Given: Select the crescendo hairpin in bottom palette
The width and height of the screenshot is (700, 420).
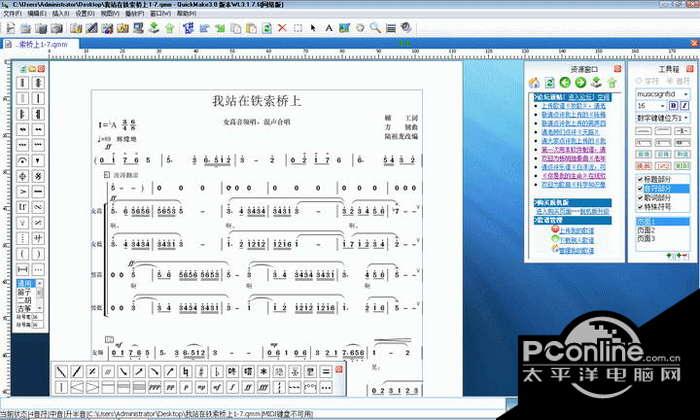Looking at the screenshot, I should point(77,387).
